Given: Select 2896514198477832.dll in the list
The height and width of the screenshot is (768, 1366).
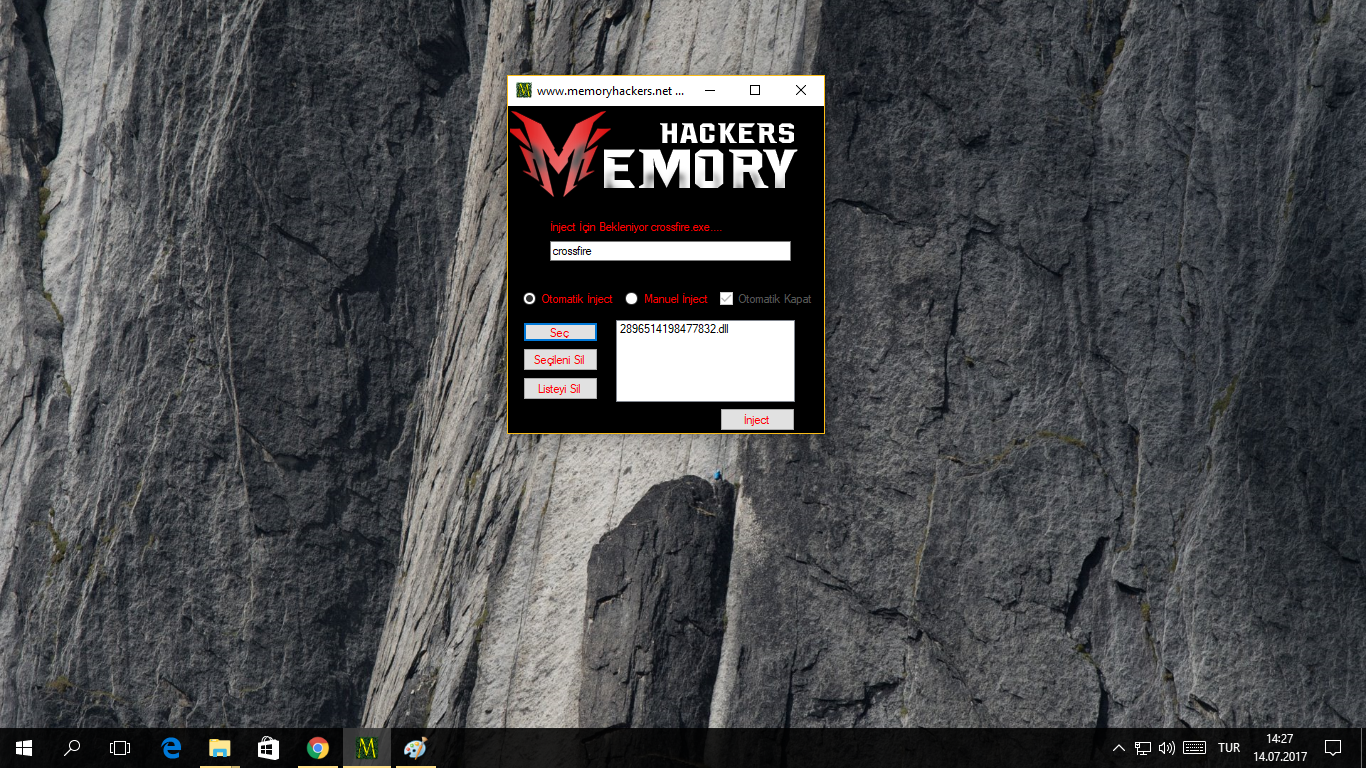Looking at the screenshot, I should click(x=674, y=329).
